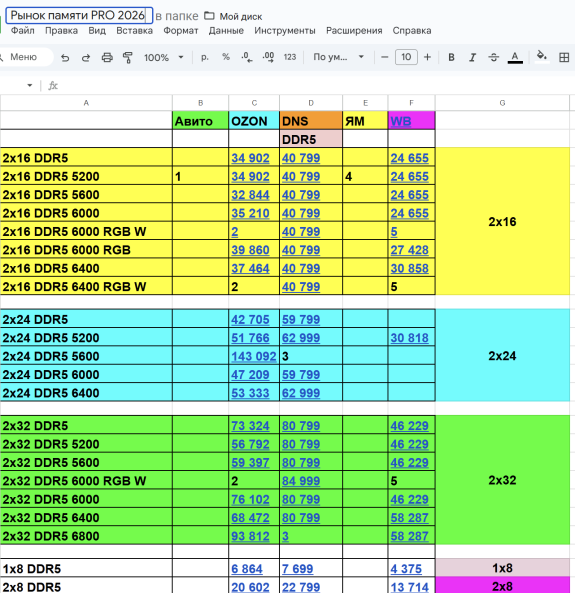575x593 pixels.
Task: Click the Print icon
Action: pos(107,57)
